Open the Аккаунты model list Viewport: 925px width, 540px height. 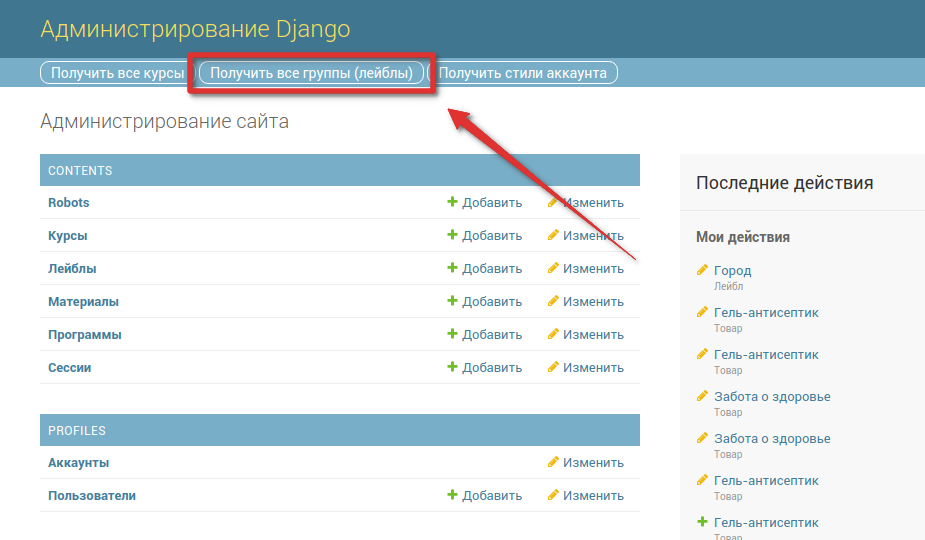[78, 463]
